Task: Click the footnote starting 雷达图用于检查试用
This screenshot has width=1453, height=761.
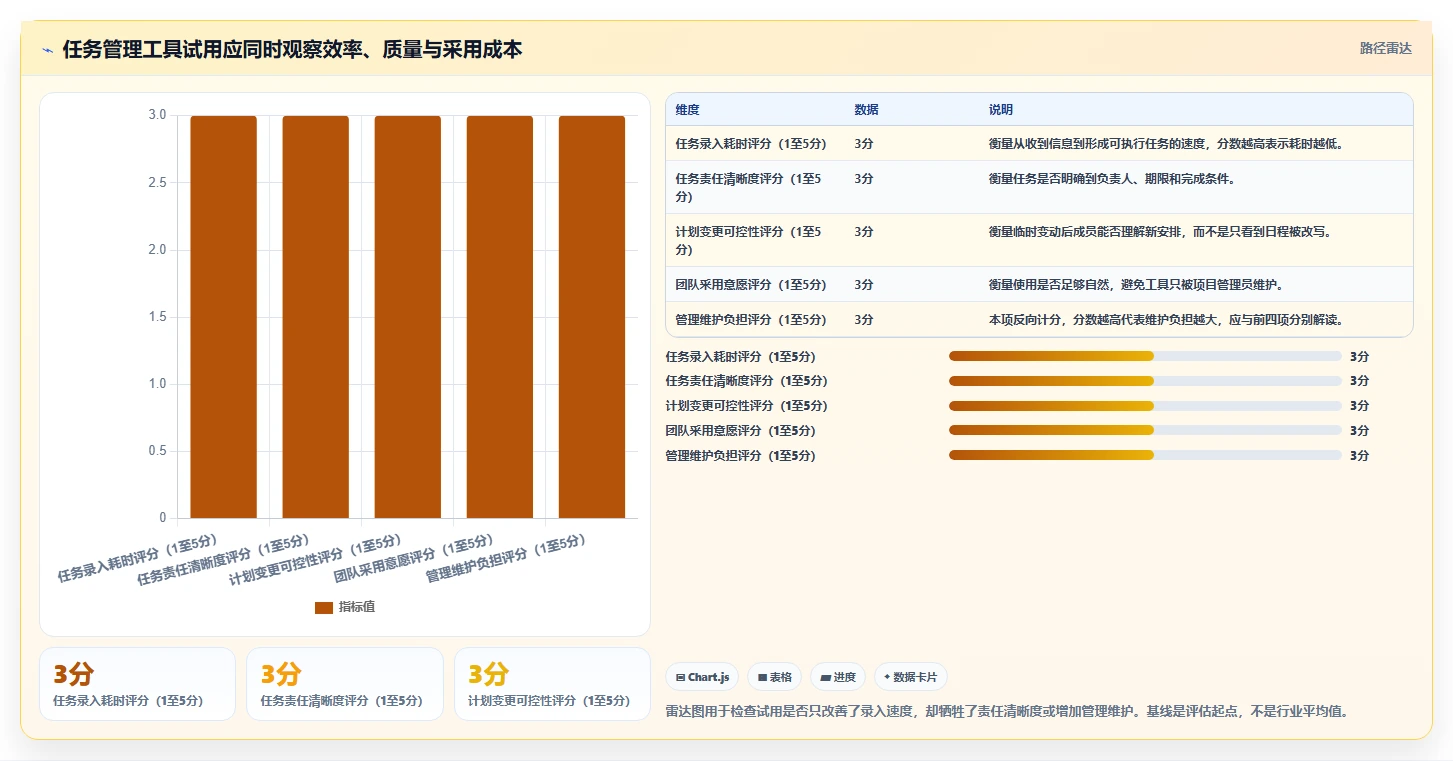Action: coord(1010,712)
